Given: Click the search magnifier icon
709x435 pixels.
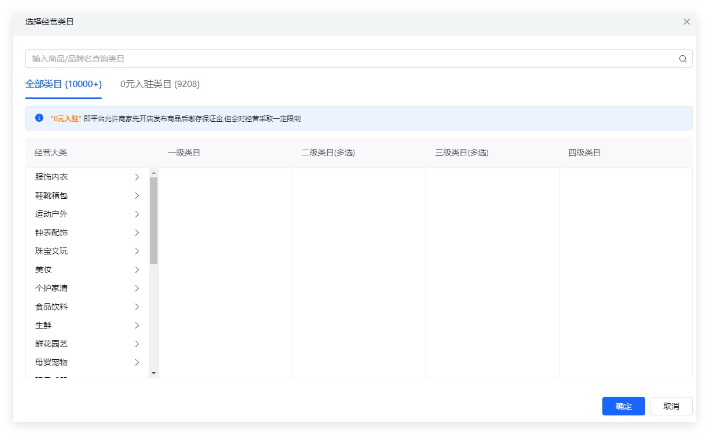Looking at the screenshot, I should pos(682,59).
